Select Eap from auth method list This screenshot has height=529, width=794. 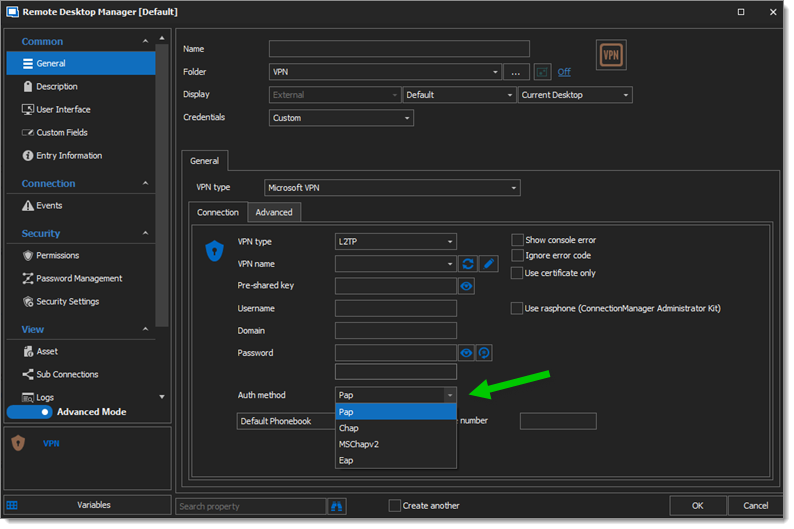(396, 461)
